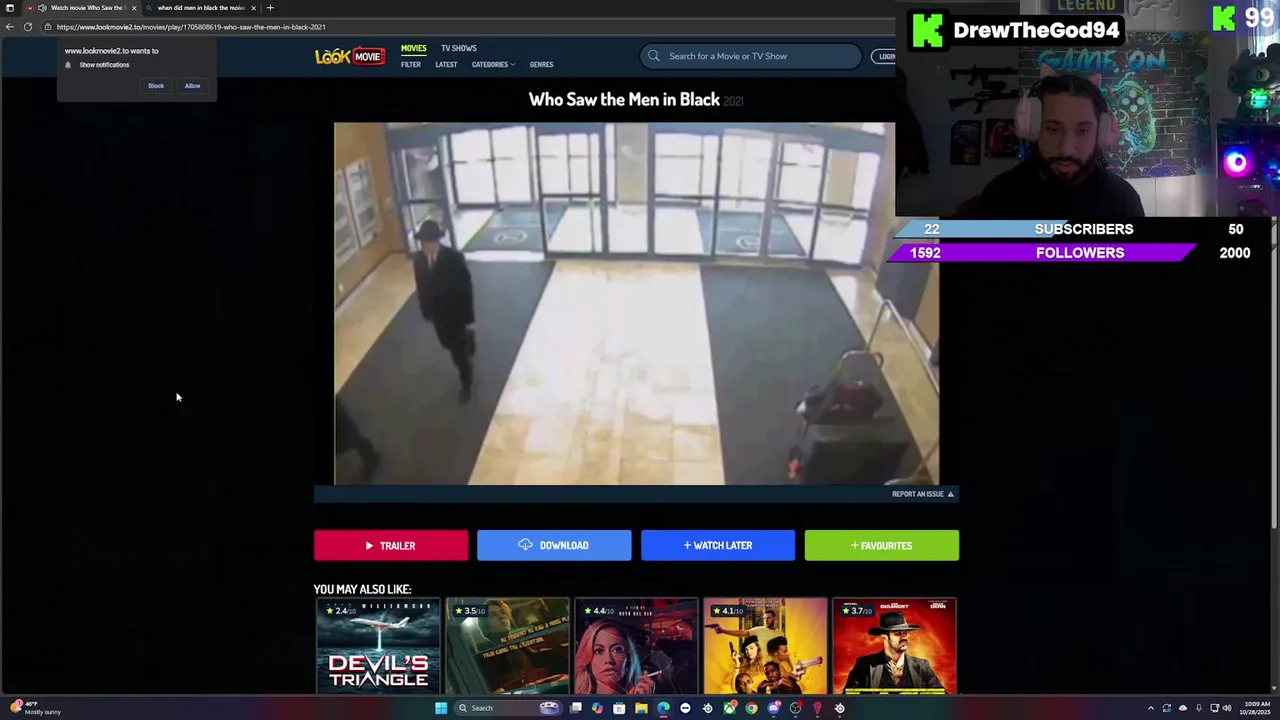This screenshot has width=1280, height=720.
Task: Click the Download button
Action: (554, 546)
